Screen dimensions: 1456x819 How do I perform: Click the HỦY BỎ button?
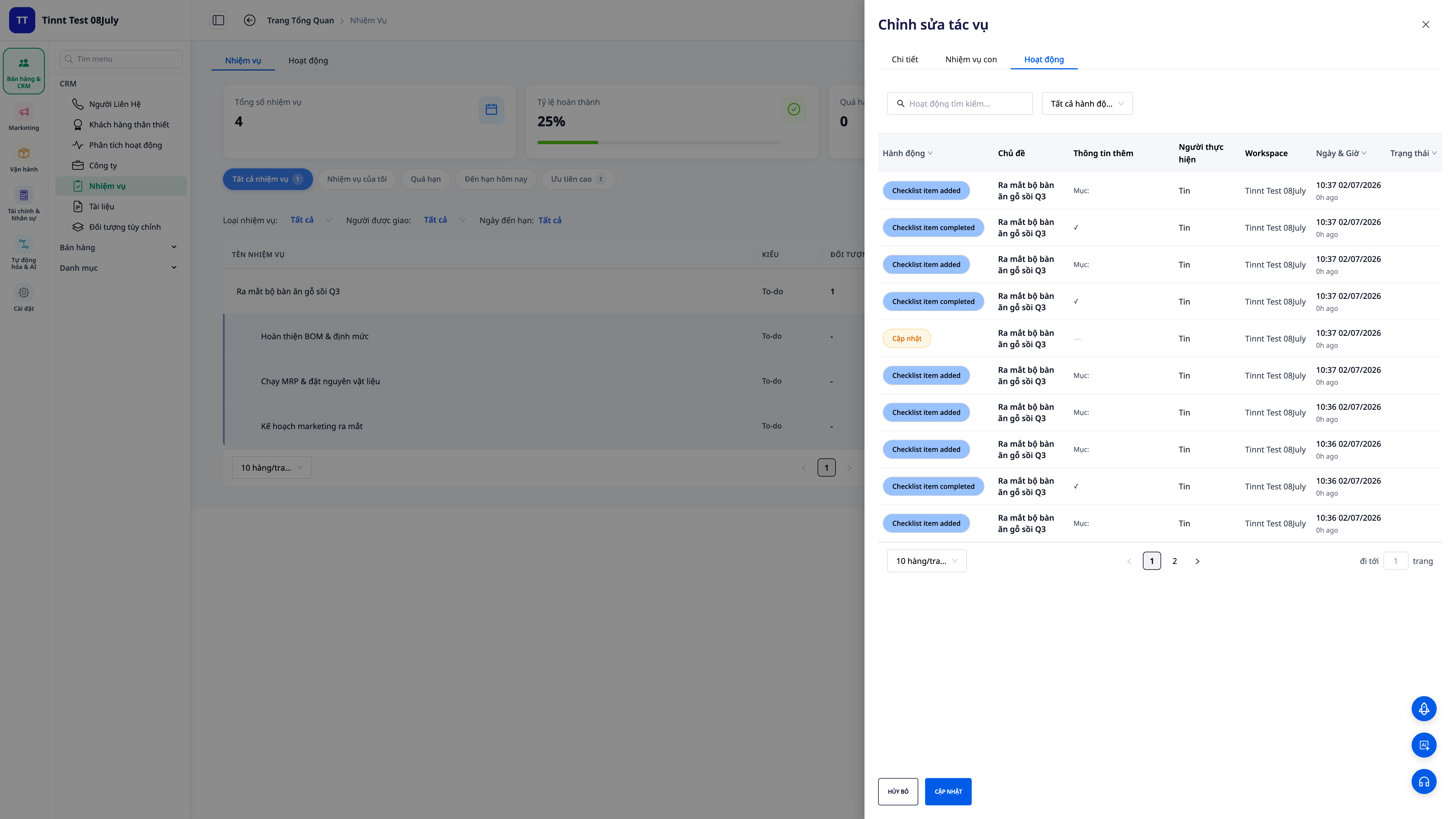pyautogui.click(x=897, y=791)
